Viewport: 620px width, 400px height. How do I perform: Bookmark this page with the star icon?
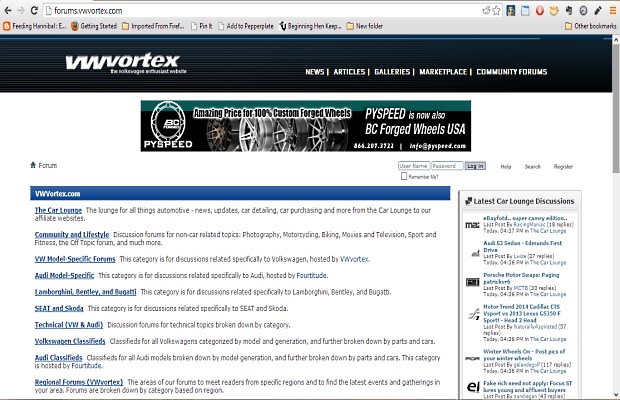point(497,11)
